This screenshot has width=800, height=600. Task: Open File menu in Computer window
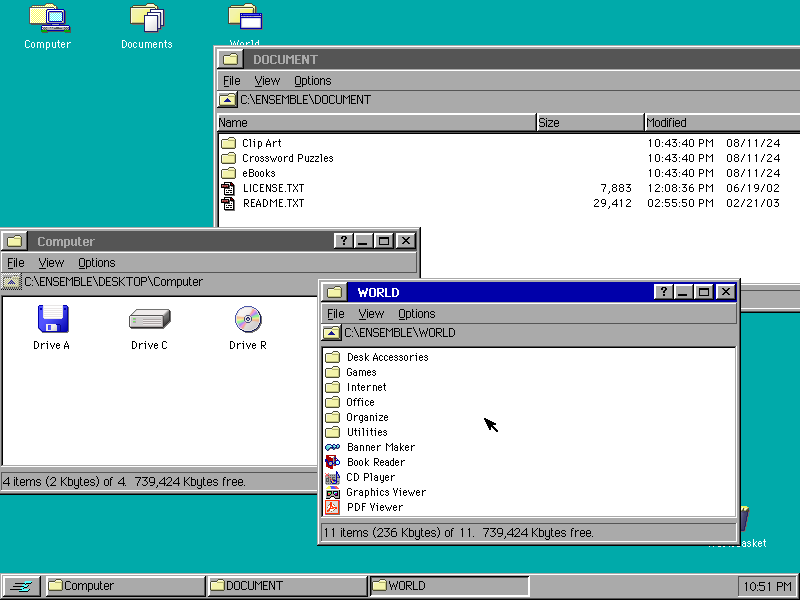coord(16,263)
